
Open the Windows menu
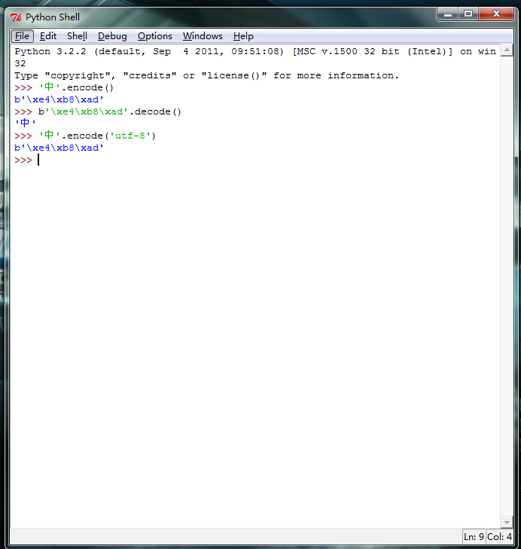pyautogui.click(x=202, y=36)
